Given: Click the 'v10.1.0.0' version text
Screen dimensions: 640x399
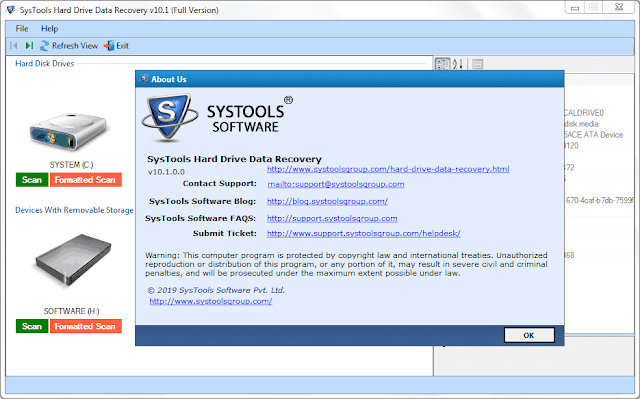Looking at the screenshot, I should (166, 172).
